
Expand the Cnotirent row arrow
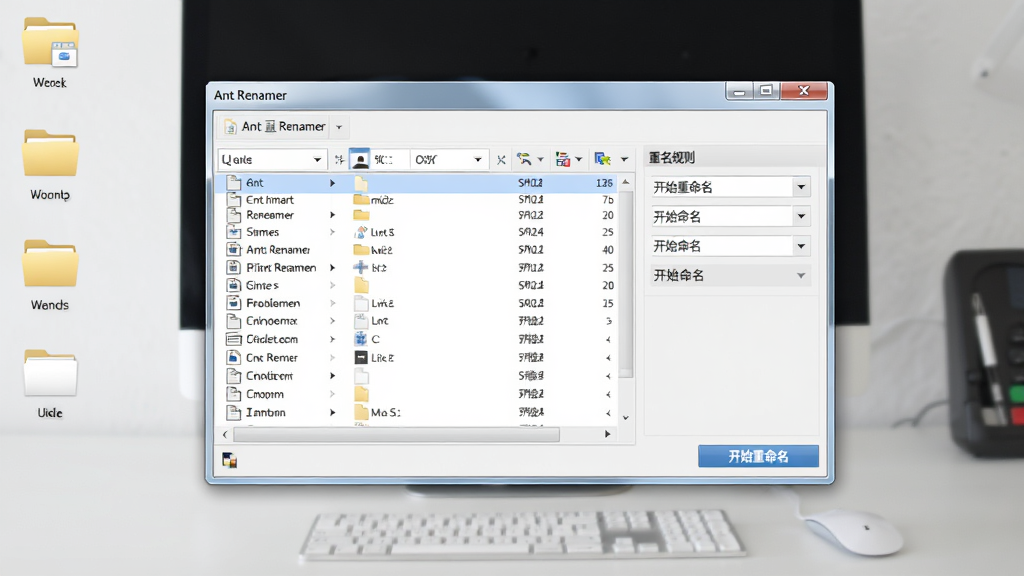pyautogui.click(x=332, y=376)
